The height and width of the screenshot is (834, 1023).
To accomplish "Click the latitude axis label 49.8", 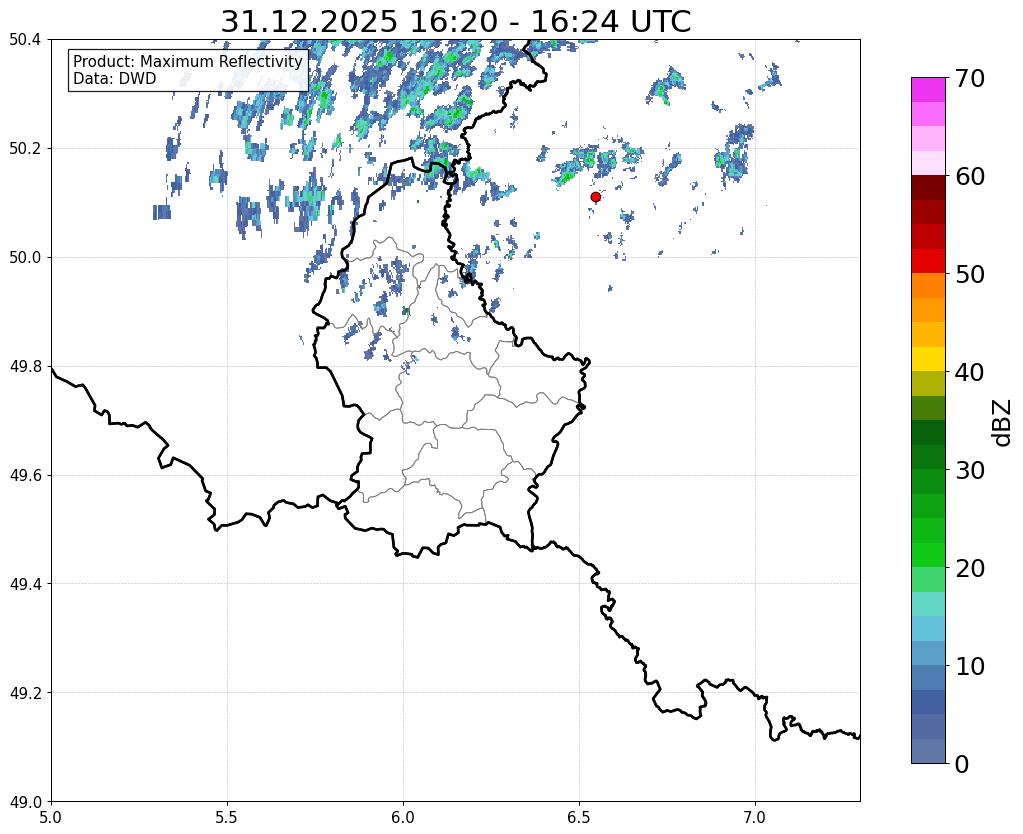I will [x=25, y=367].
